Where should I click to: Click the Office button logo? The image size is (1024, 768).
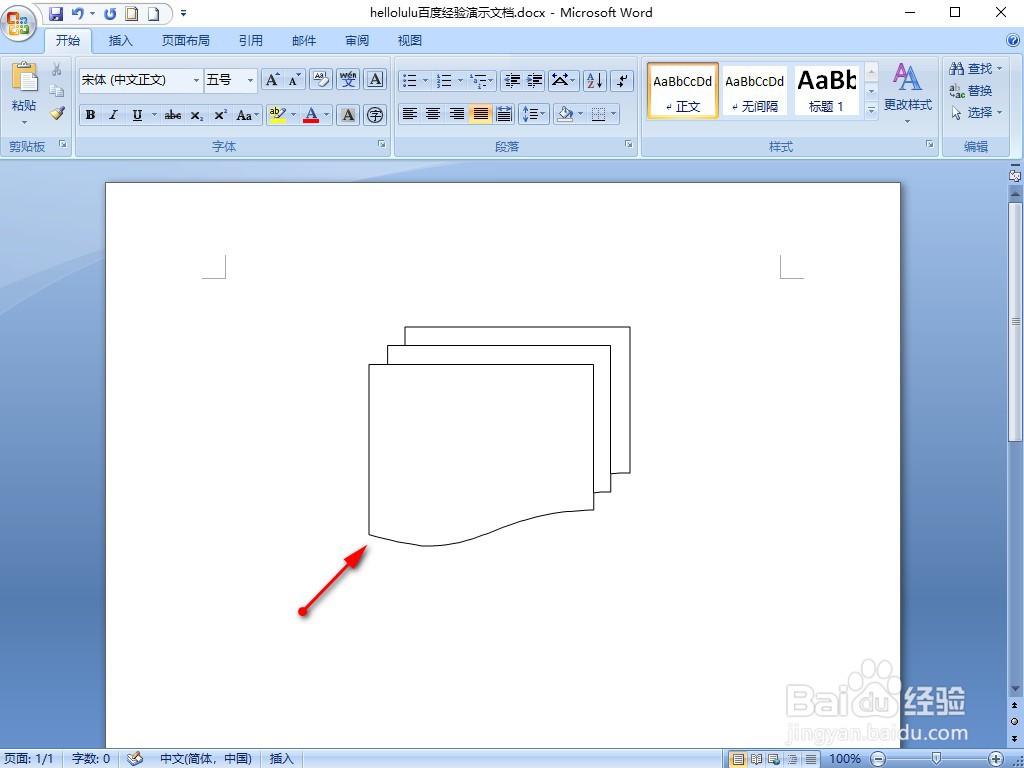pyautogui.click(x=18, y=22)
